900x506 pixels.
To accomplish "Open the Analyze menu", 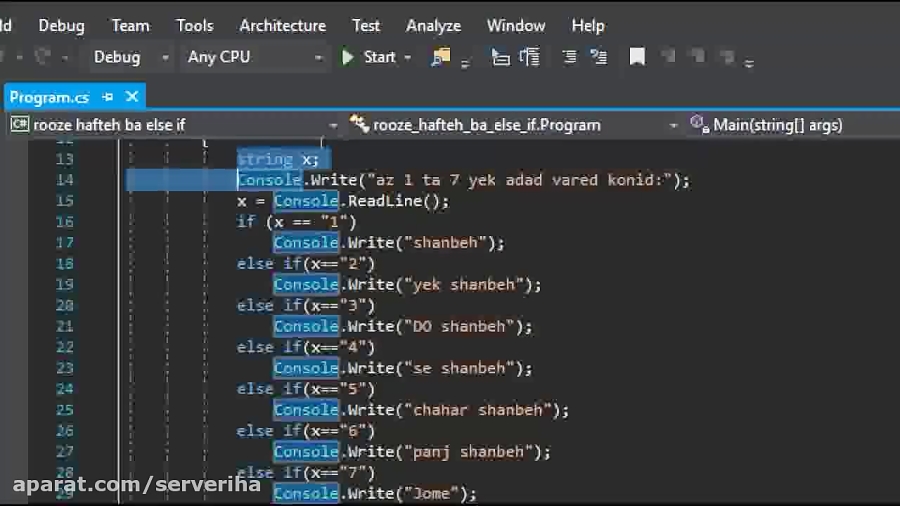I will tap(433, 26).
